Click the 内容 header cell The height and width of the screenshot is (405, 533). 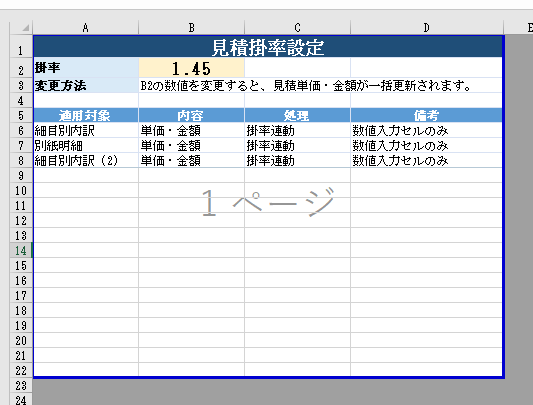point(191,115)
